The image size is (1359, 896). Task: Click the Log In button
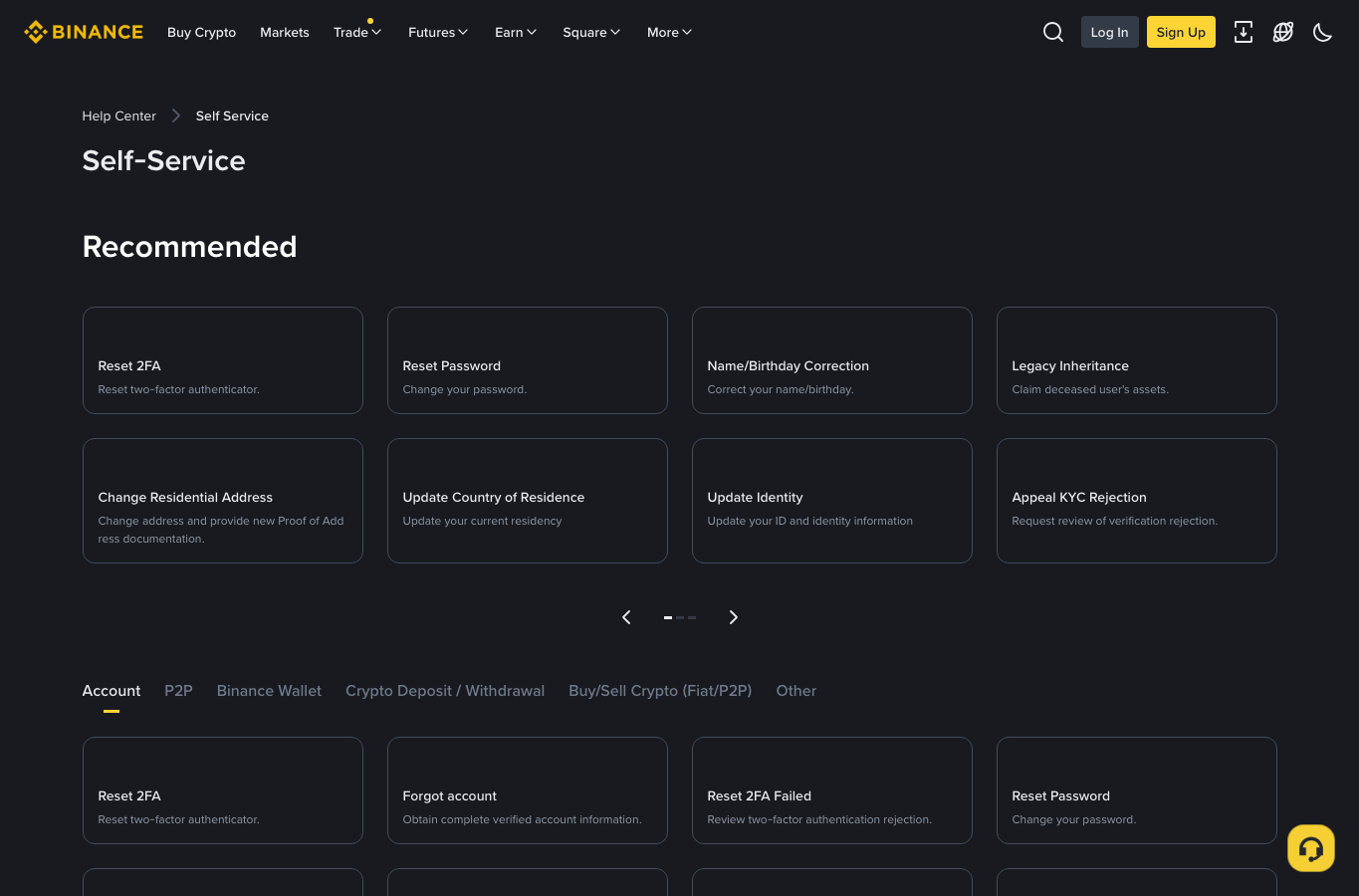coord(1109,32)
